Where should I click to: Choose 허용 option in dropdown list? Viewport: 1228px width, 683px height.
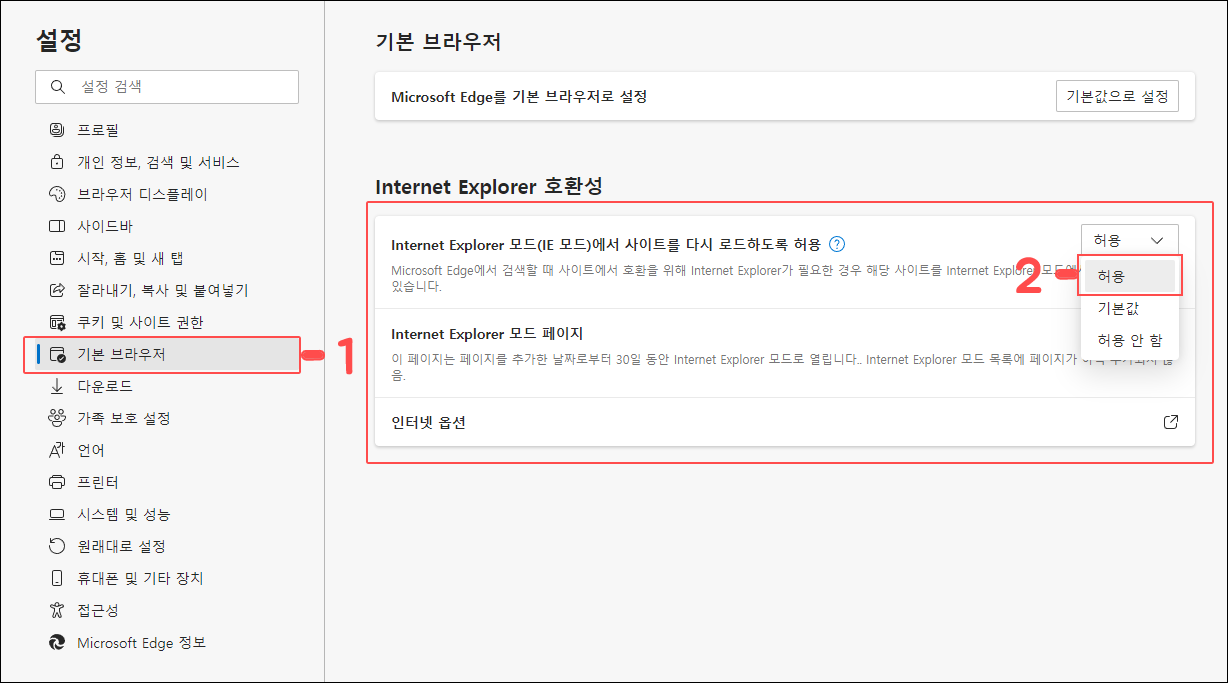[x=1130, y=276]
